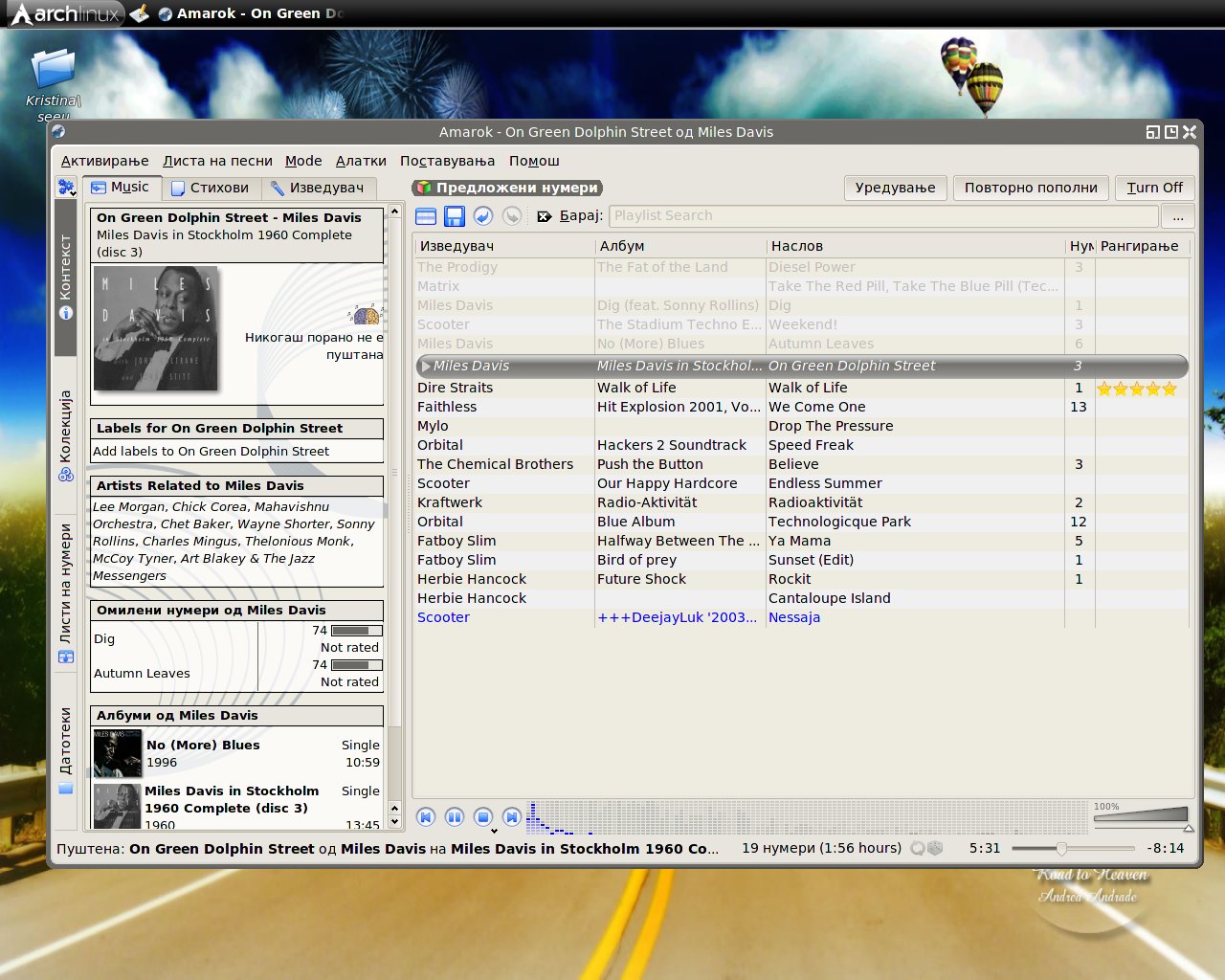Clear the playlist with the toolbar list icon
Screen dimensions: 1225x980
(426, 217)
